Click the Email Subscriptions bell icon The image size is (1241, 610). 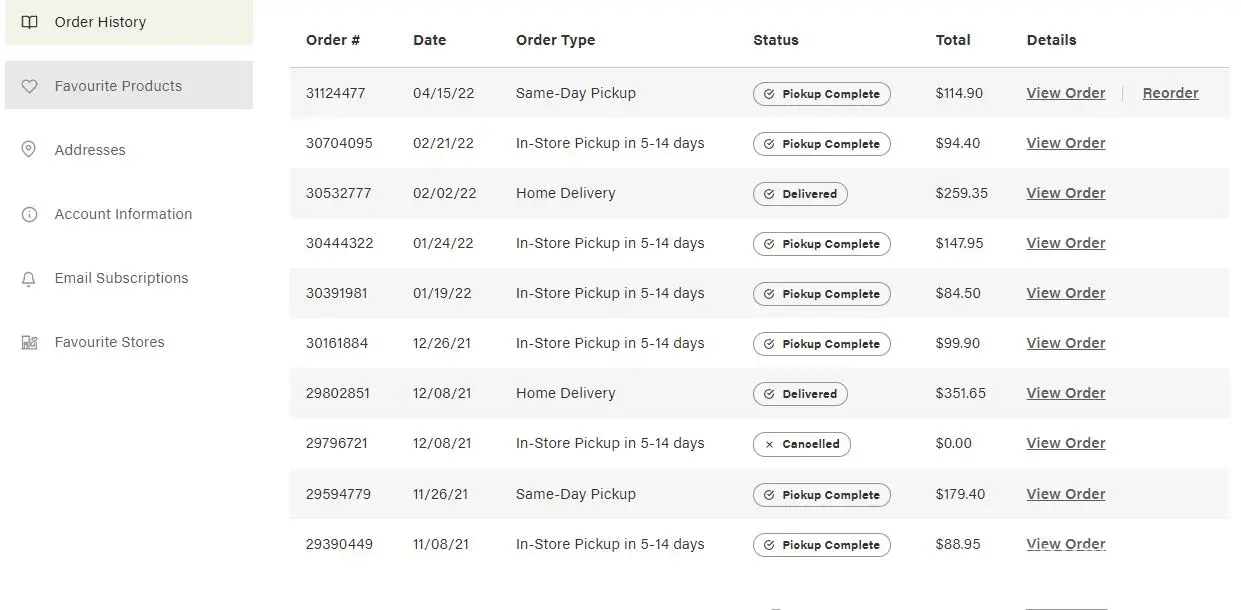click(29, 279)
